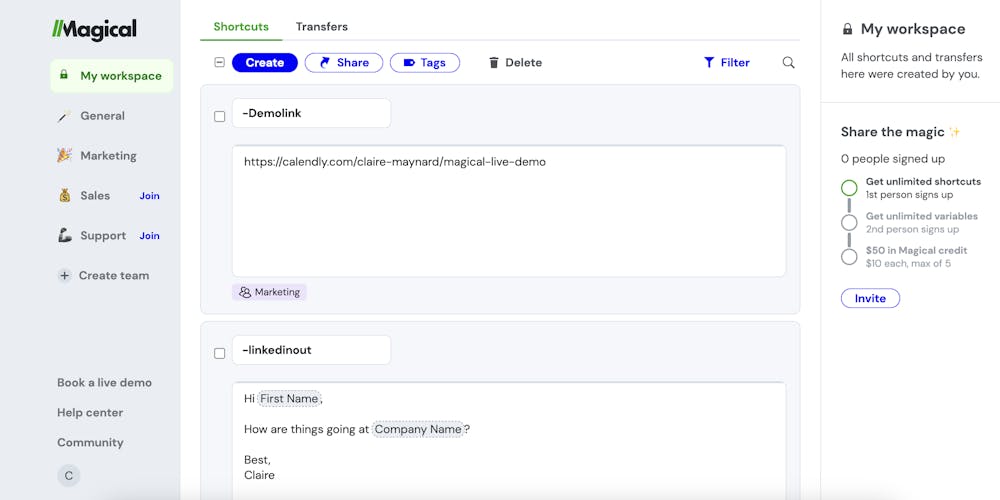This screenshot has height=500, width=1000.
Task: Click the Filter button label
Action: point(735,62)
